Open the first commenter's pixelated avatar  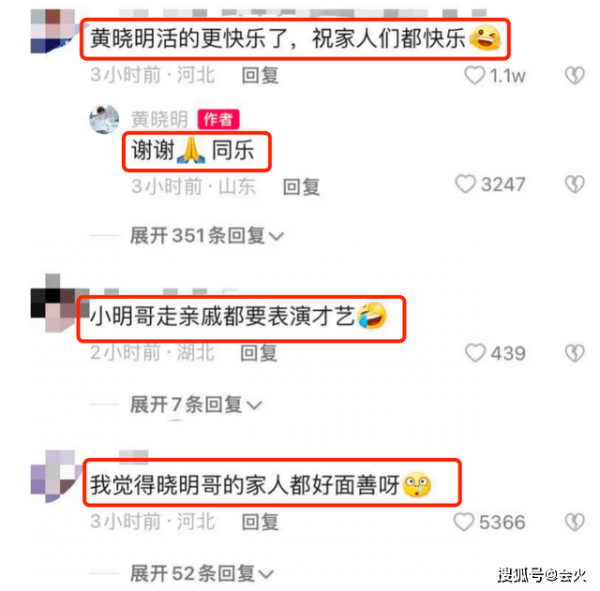click(53, 31)
